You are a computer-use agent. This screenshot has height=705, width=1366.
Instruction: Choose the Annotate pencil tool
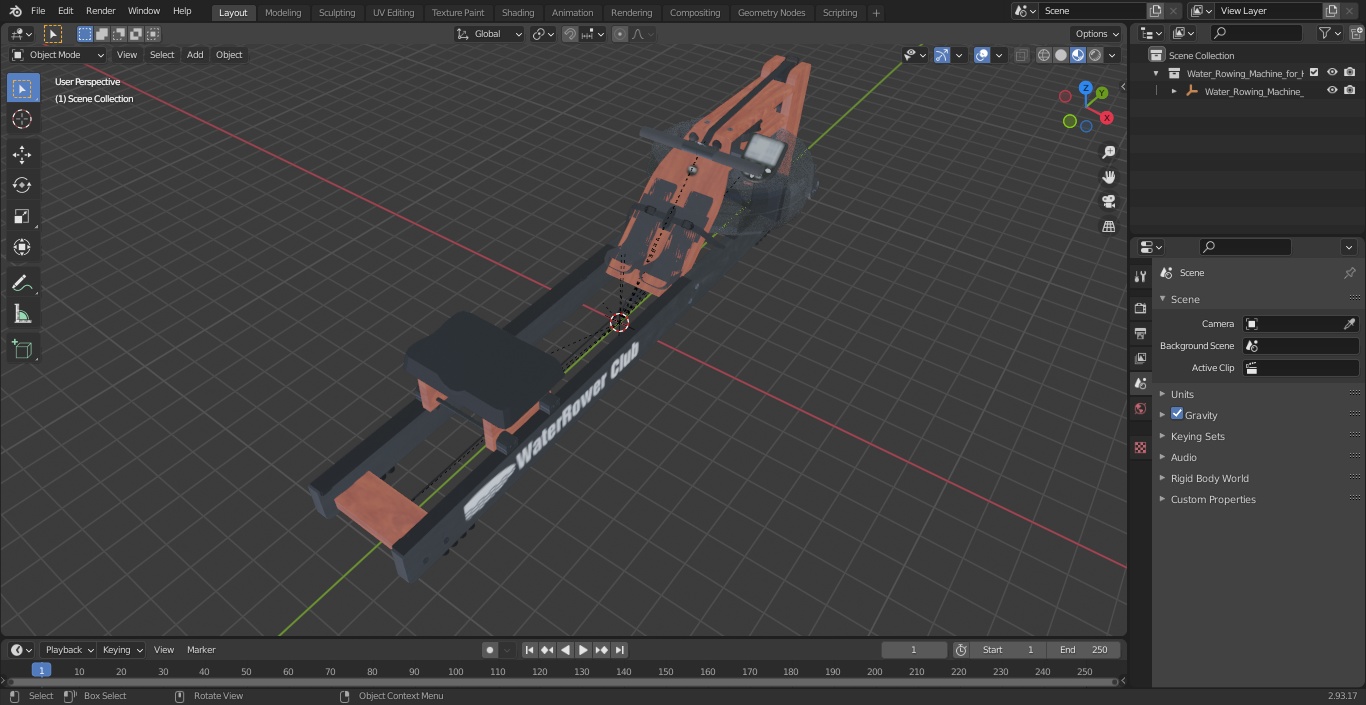tap(22, 283)
